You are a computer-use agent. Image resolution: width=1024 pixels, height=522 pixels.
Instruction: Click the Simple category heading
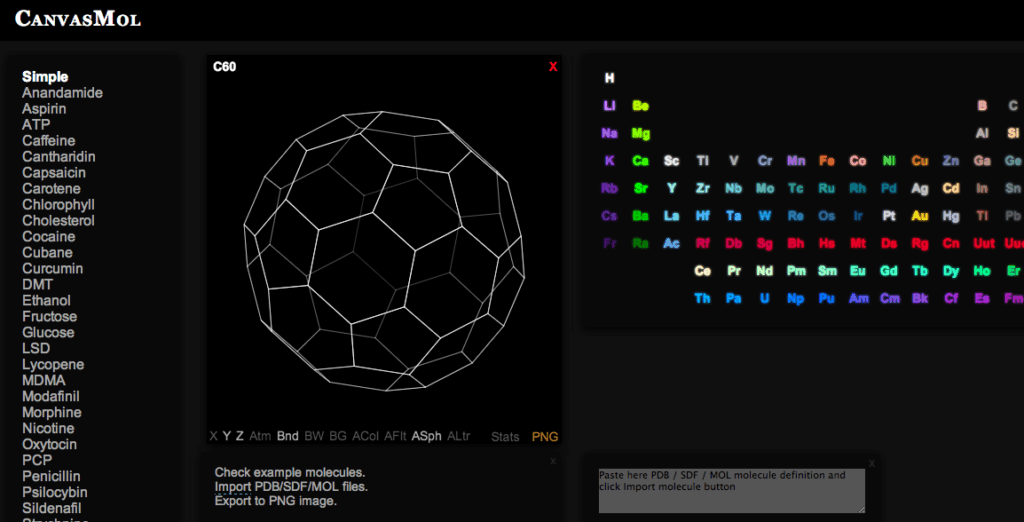coord(45,77)
